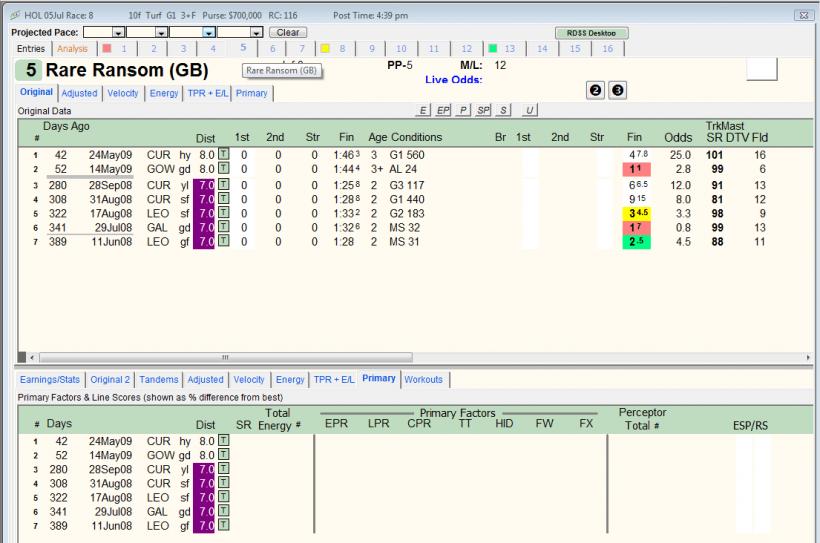Click the horizontal scrollbar thumb of Original Data
The width and height of the screenshot is (820, 543).
pyautogui.click(x=226, y=357)
